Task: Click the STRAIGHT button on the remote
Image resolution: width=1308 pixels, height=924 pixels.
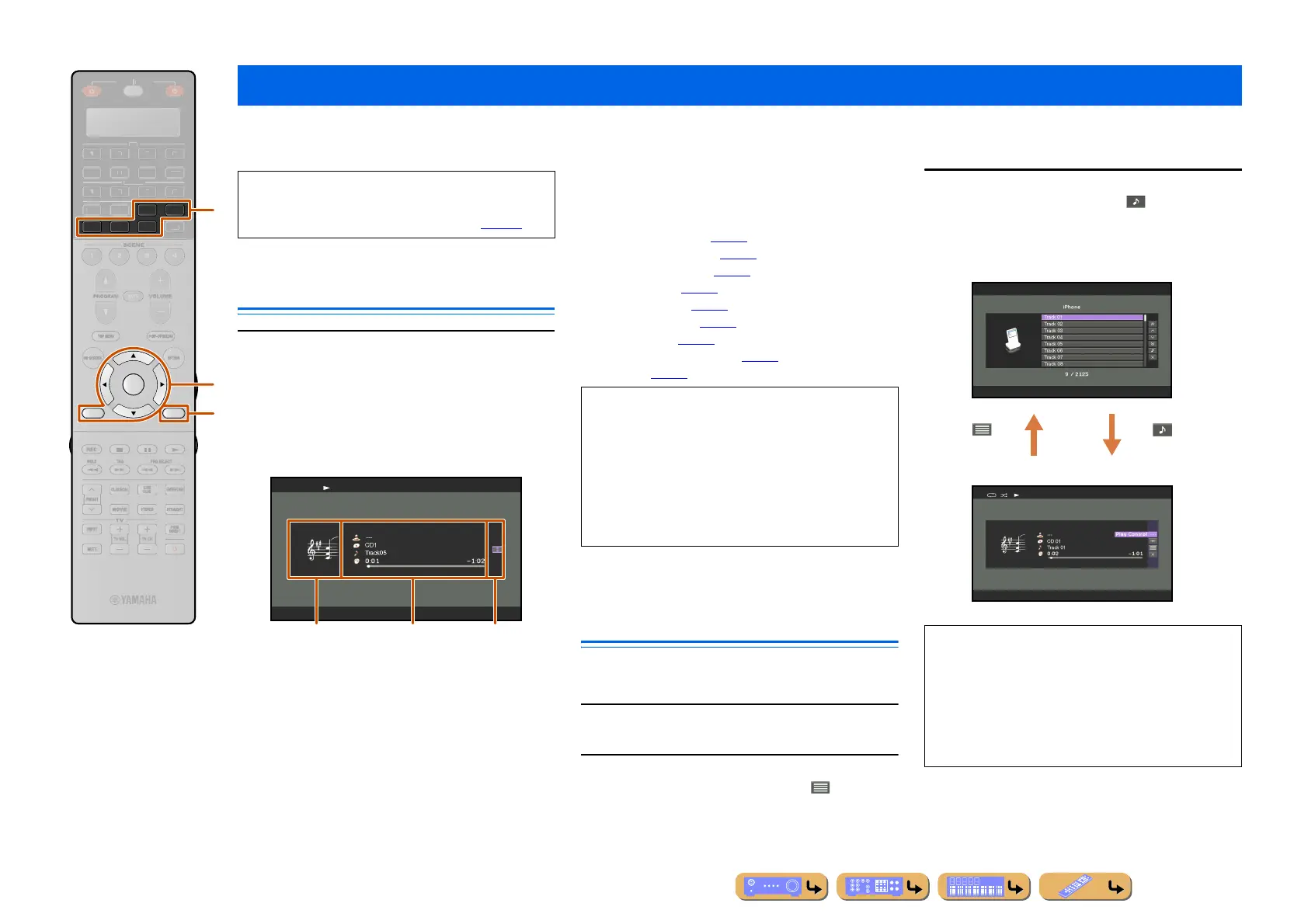Action: [175, 509]
